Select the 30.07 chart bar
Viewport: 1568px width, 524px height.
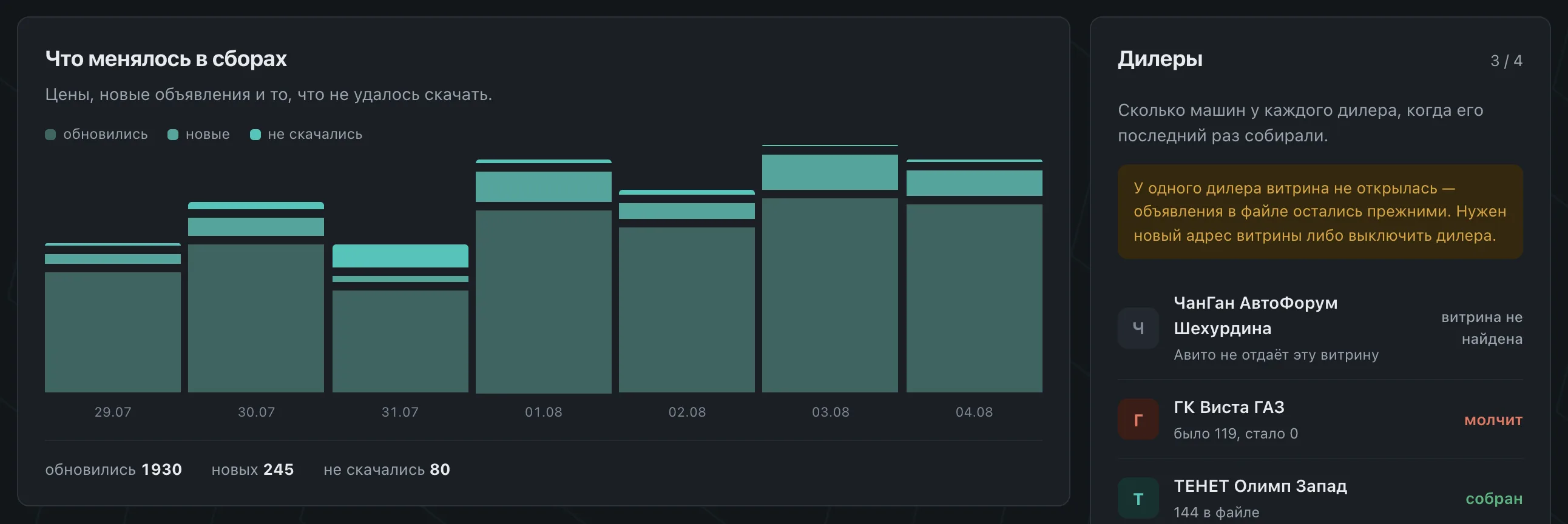255,297
